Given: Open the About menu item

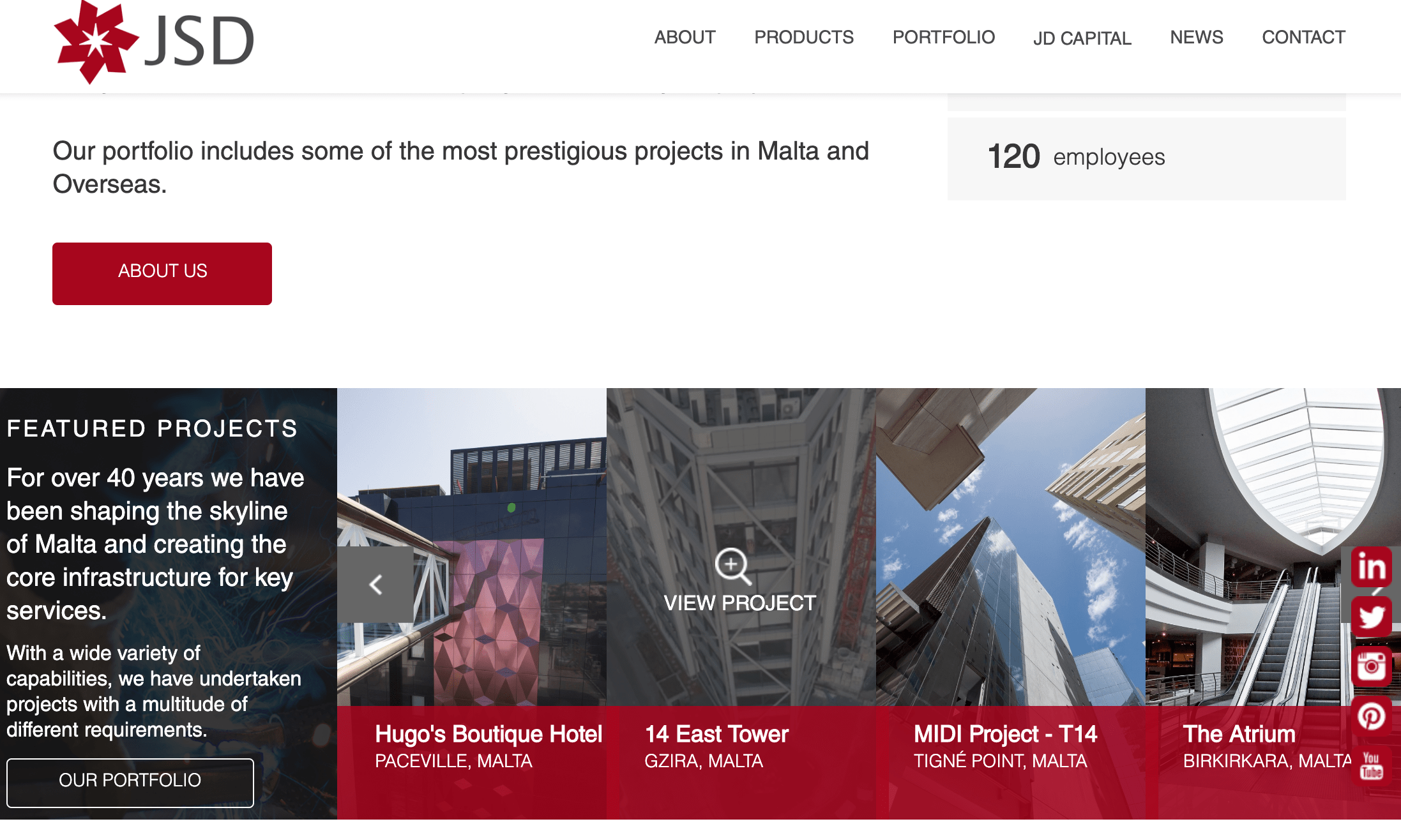Looking at the screenshot, I should pyautogui.click(x=685, y=37).
